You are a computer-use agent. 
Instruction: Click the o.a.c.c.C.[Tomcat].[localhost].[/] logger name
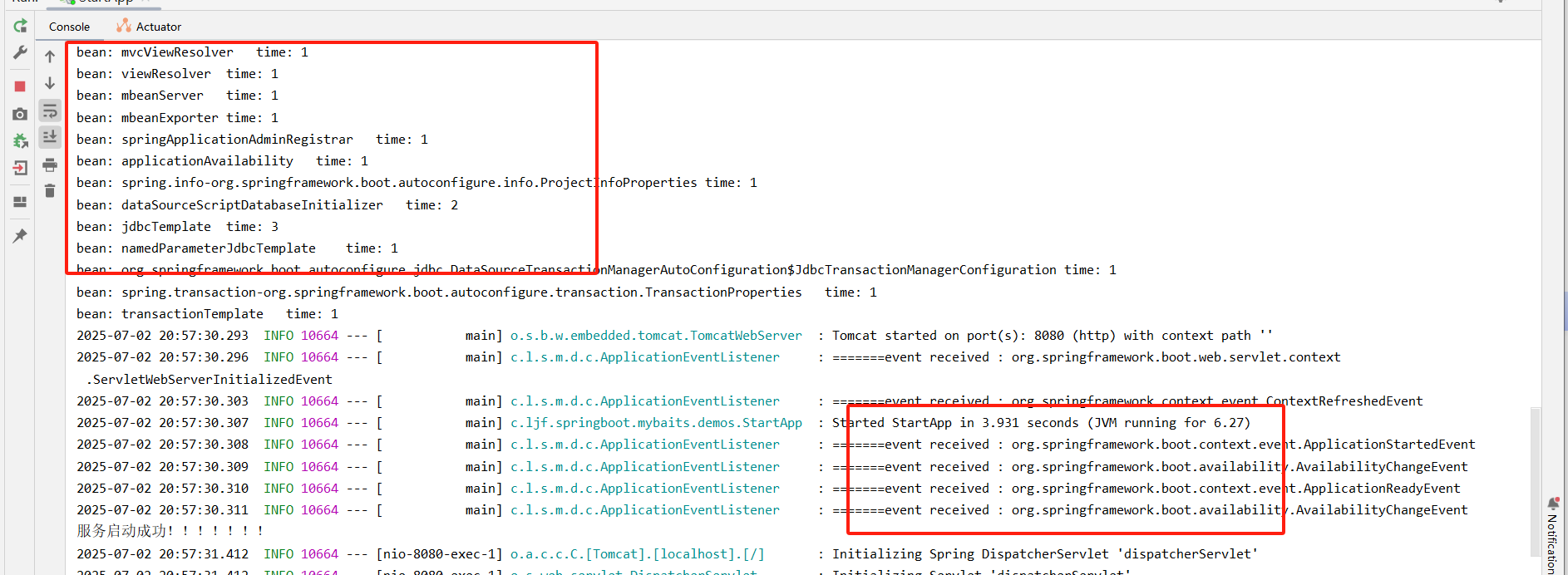[637, 554]
